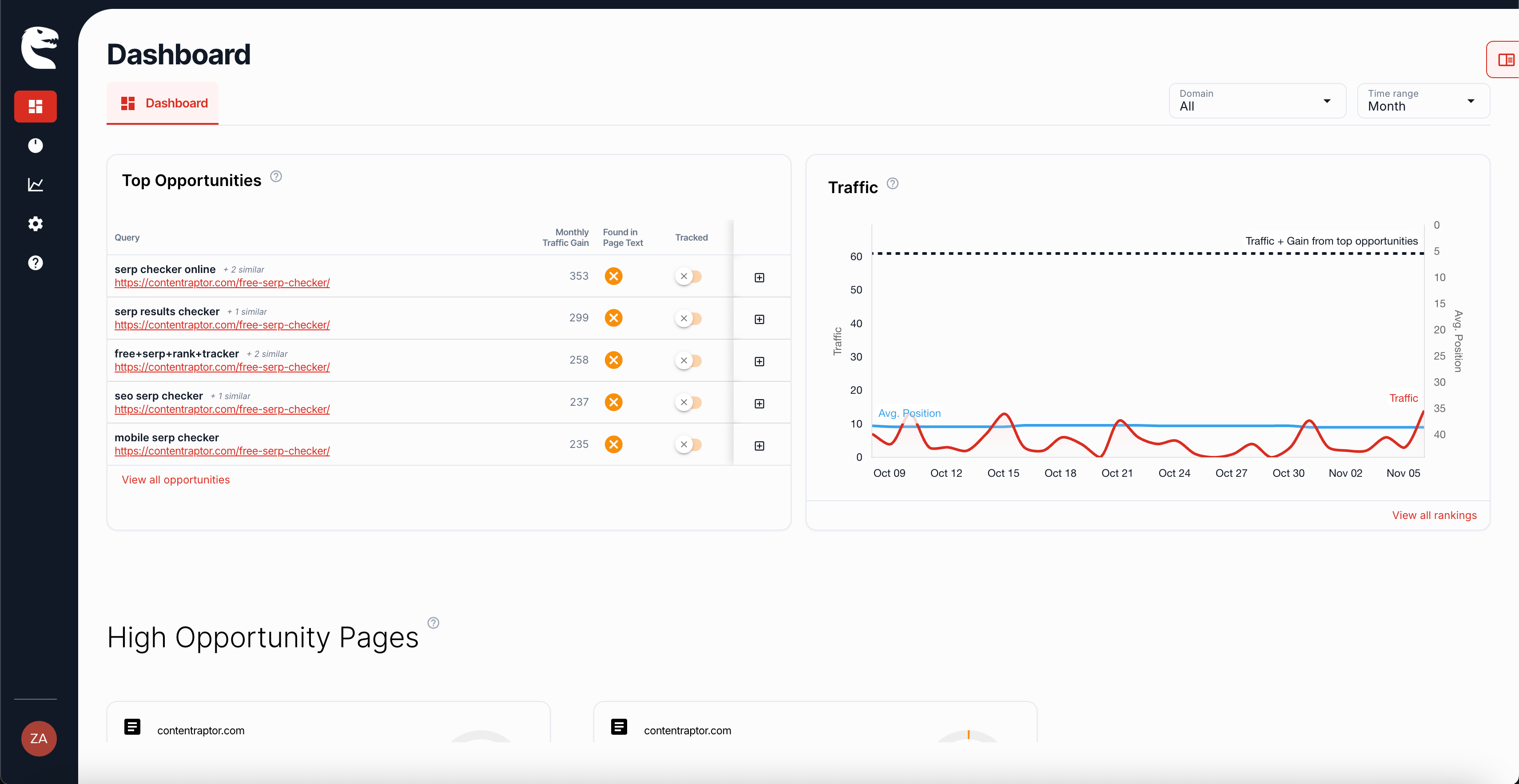Image resolution: width=1519 pixels, height=784 pixels.
Task: Expand the serp results checker row
Action: pos(759,319)
